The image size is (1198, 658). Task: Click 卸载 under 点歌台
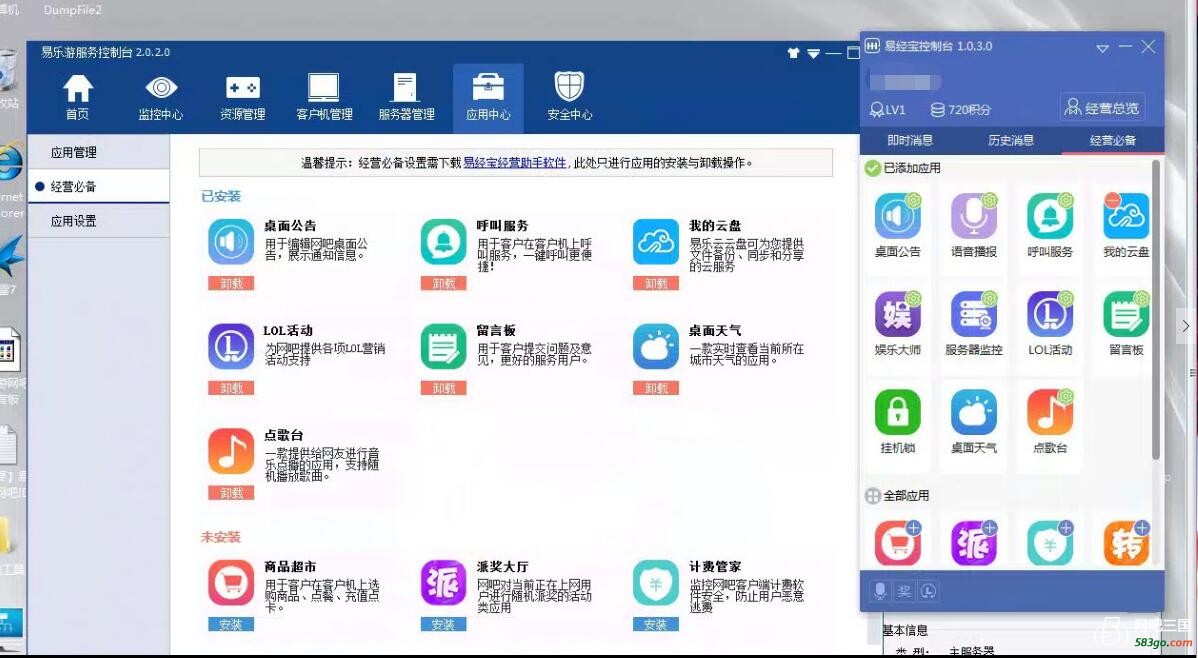point(231,493)
